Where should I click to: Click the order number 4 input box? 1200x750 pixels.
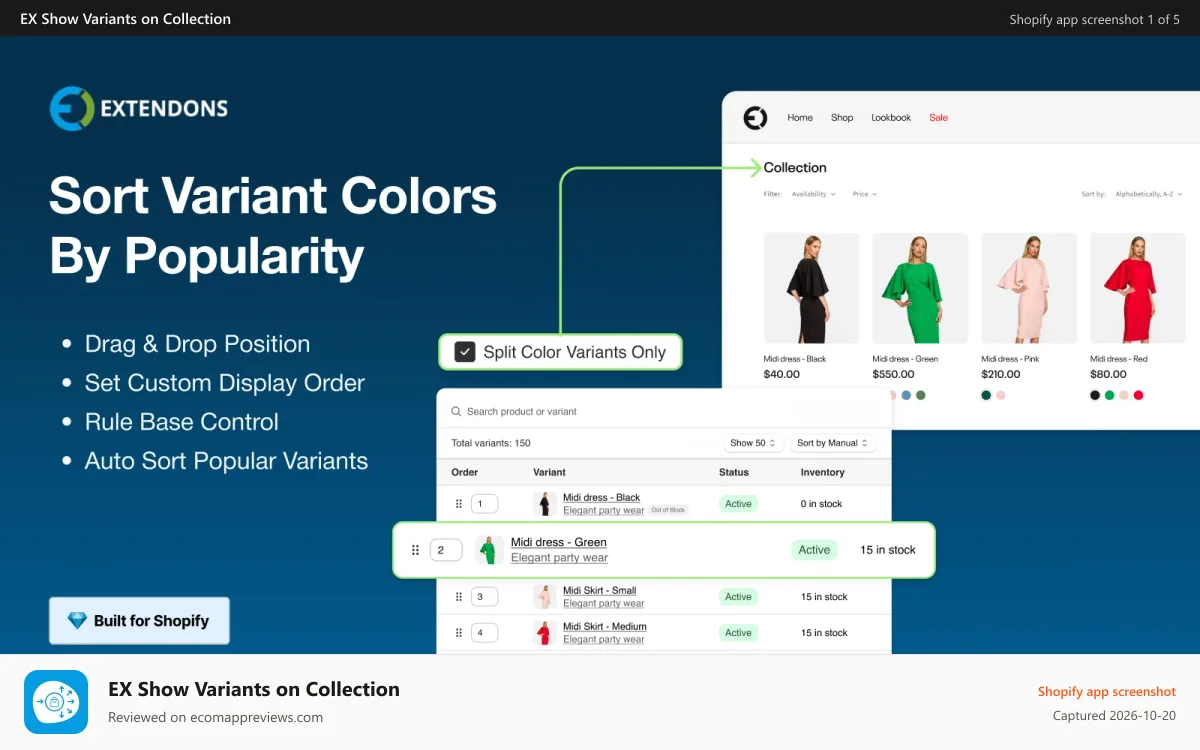[x=485, y=633]
